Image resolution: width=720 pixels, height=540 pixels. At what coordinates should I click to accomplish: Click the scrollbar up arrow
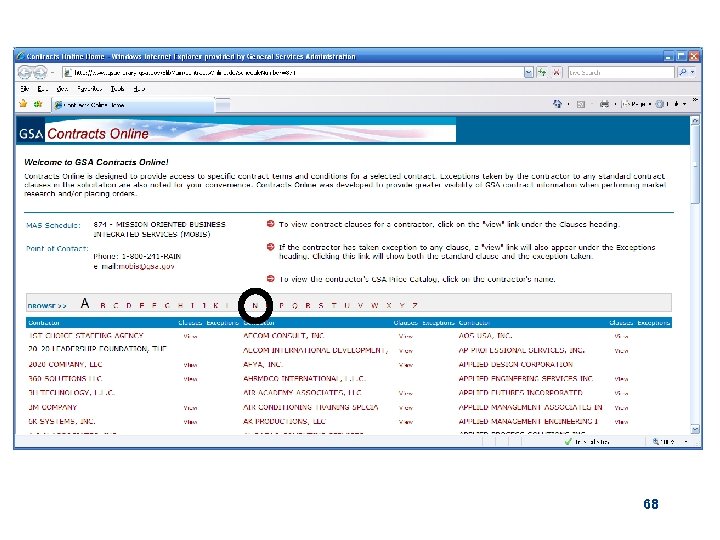pyautogui.click(x=695, y=120)
